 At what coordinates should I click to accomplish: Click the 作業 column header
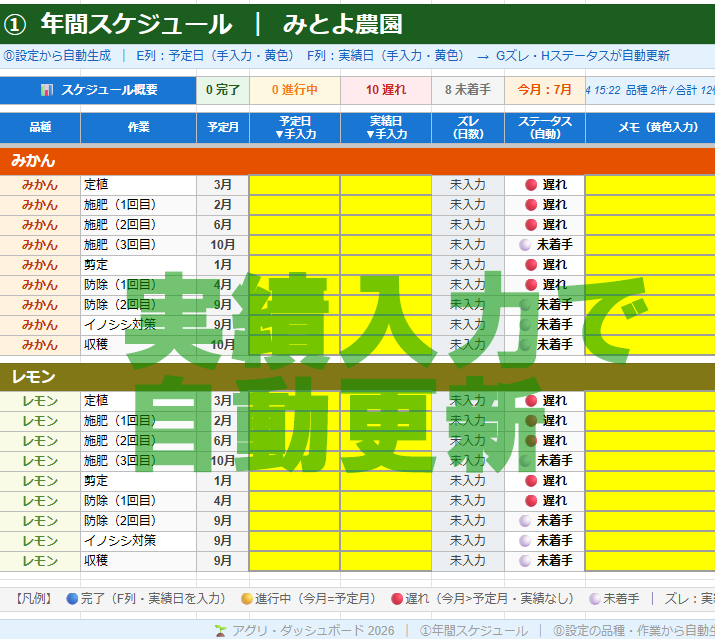click(x=139, y=128)
